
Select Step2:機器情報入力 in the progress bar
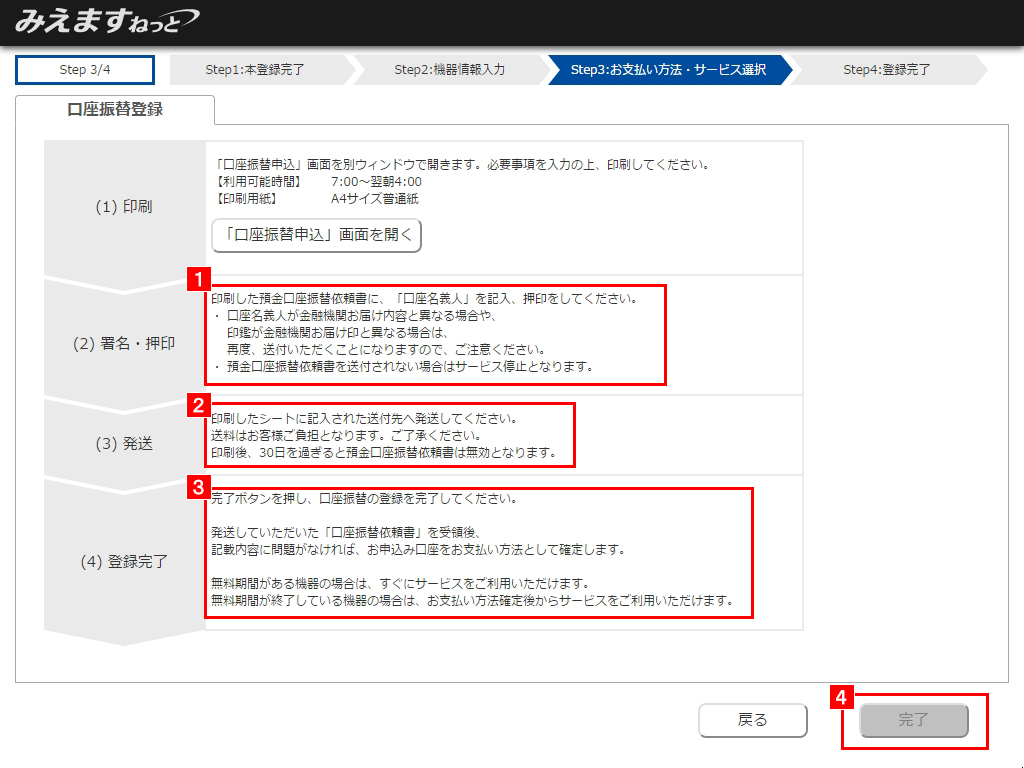click(x=449, y=70)
